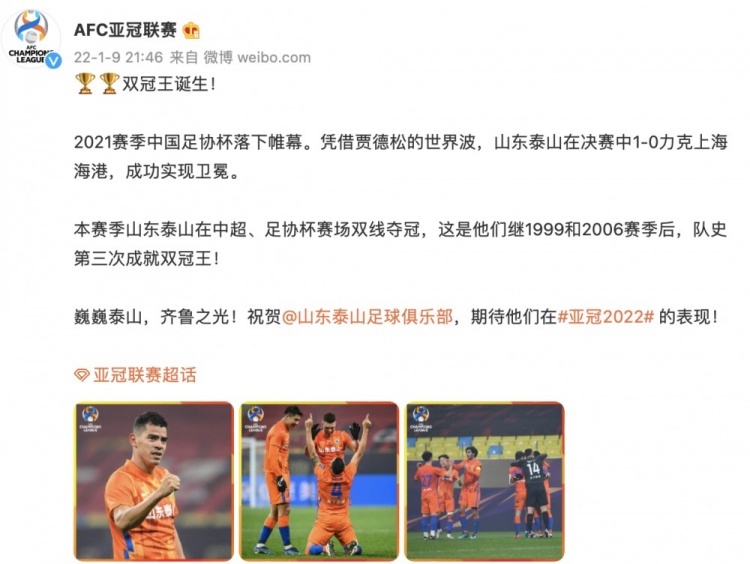Open the #亚冠2022# hashtag
The height and width of the screenshot is (564, 750).
point(606,317)
